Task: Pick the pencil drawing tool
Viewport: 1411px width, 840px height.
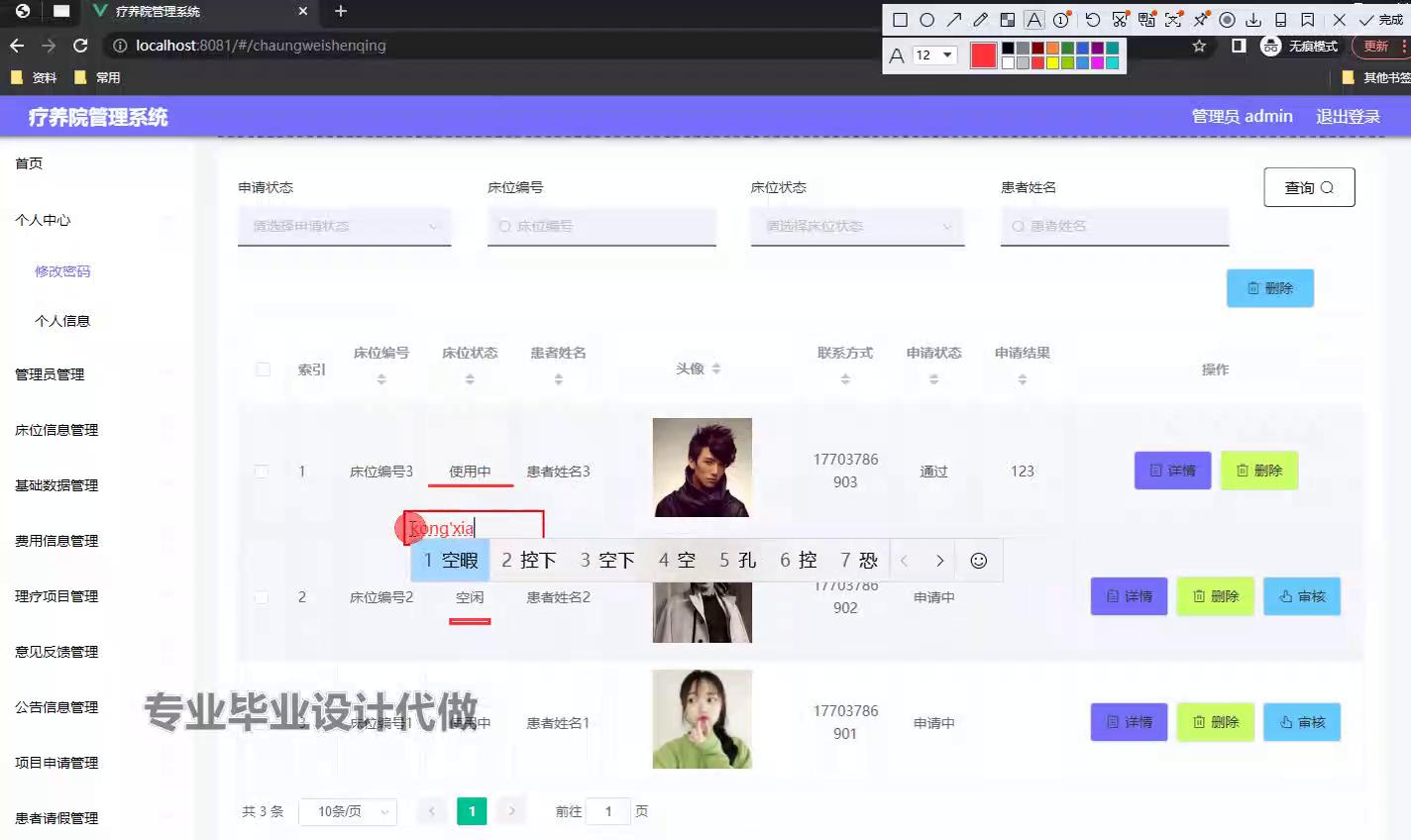Action: pyautogui.click(x=980, y=20)
